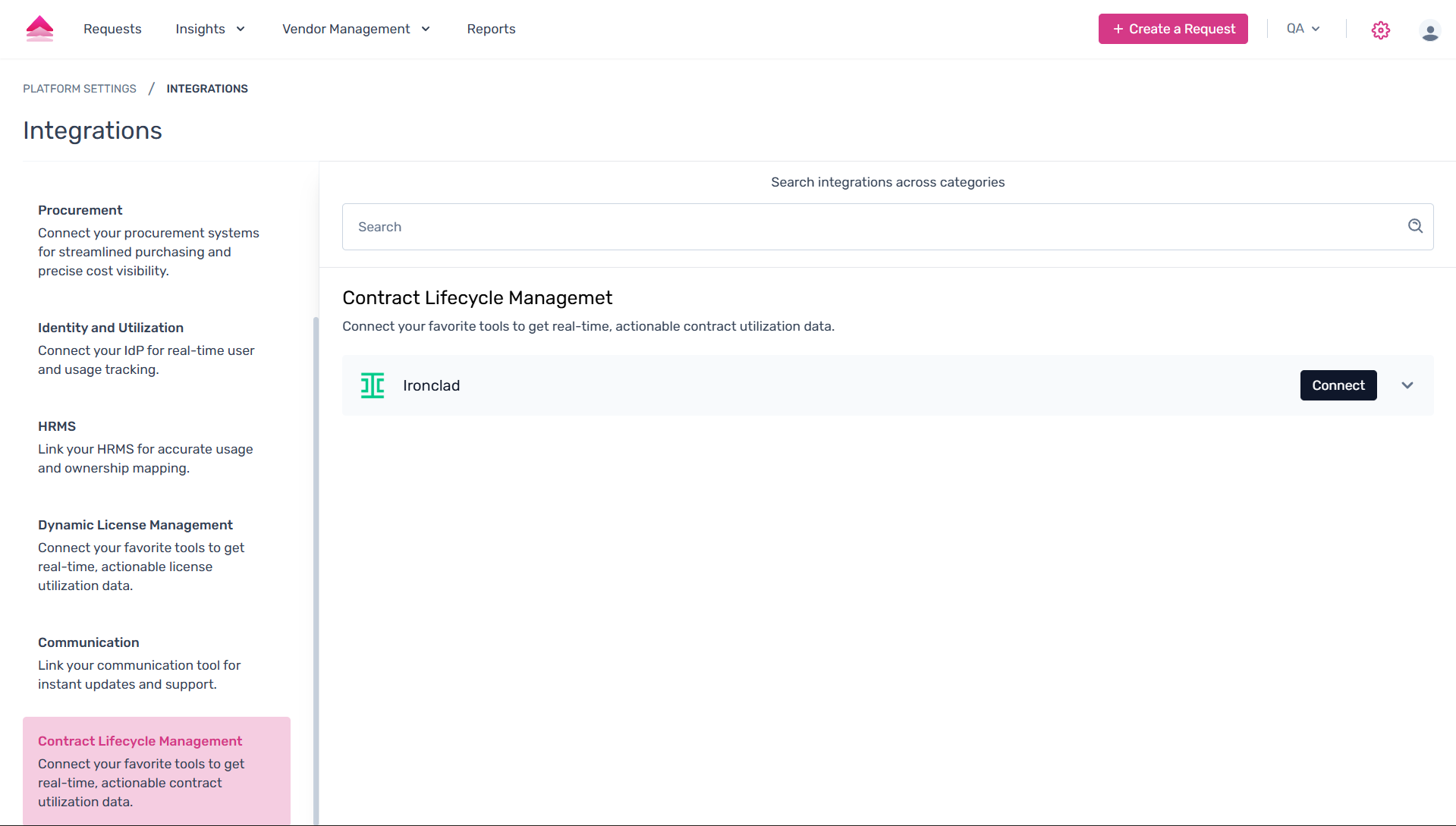The height and width of the screenshot is (826, 1456).
Task: Click the Ironclad logo icon
Action: pos(373,385)
